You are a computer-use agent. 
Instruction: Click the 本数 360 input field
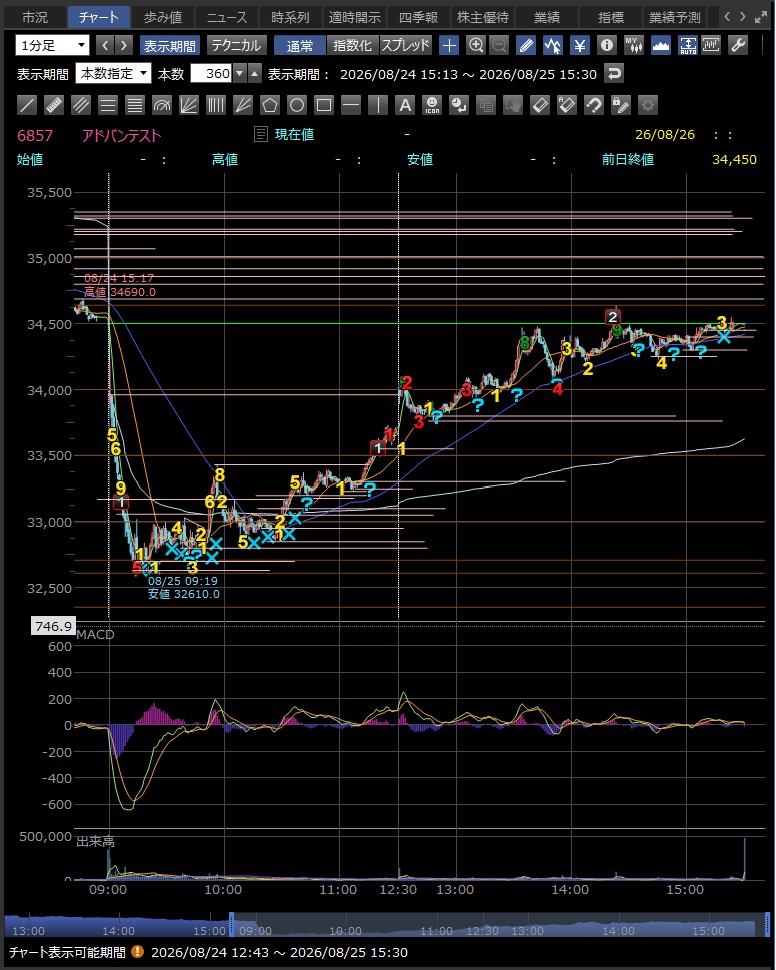click(x=211, y=74)
